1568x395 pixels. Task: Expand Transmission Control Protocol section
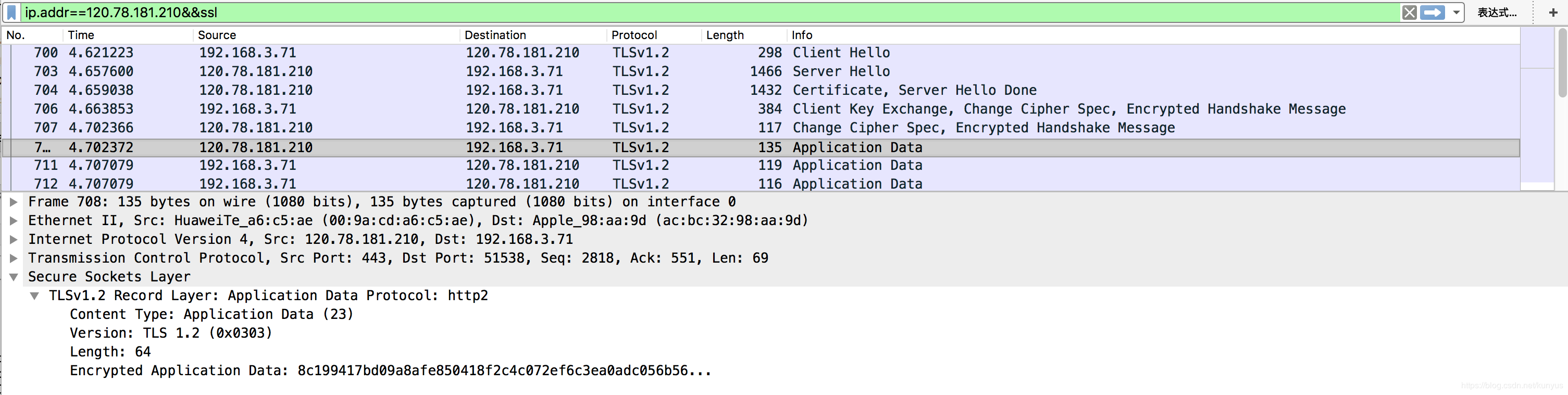click(x=14, y=258)
